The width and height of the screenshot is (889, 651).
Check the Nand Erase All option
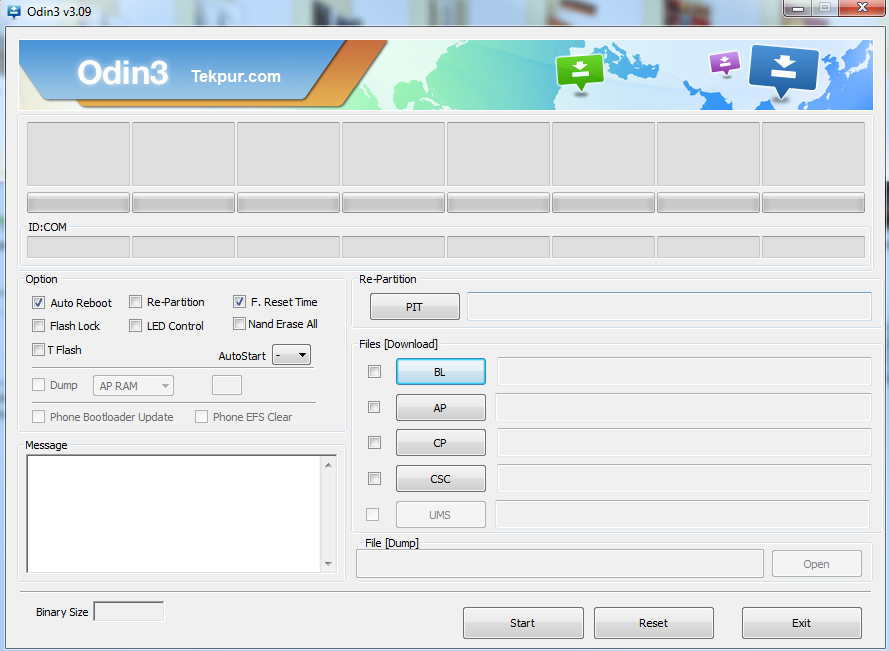pos(239,324)
